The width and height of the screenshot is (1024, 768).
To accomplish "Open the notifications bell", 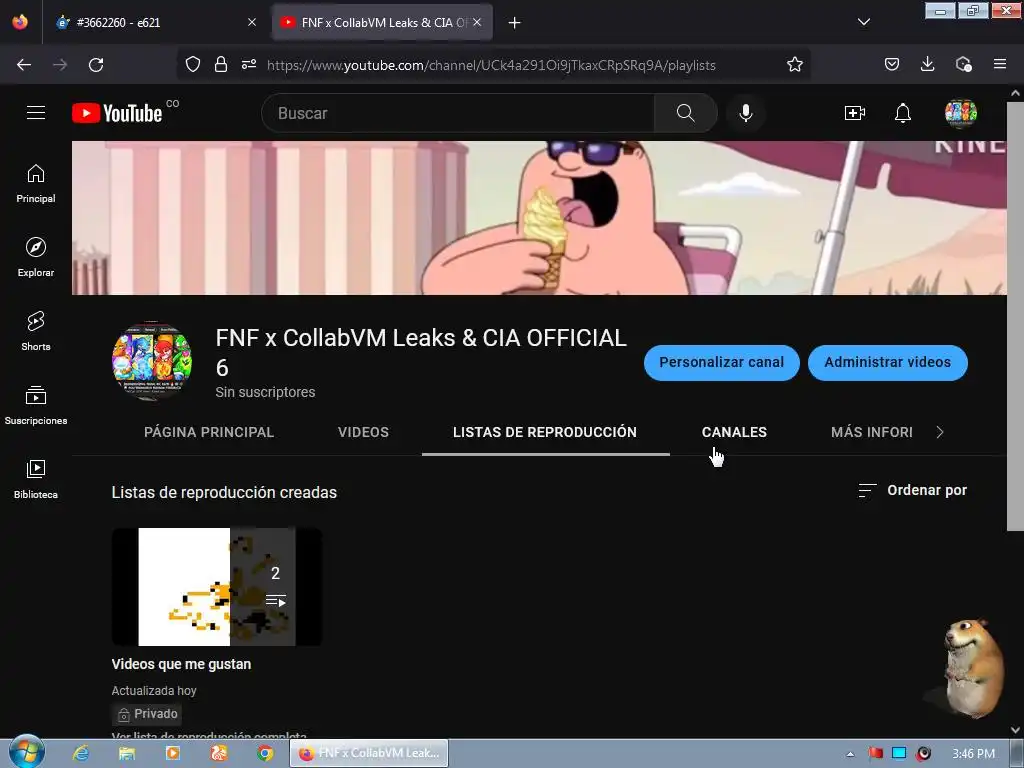I will [903, 113].
